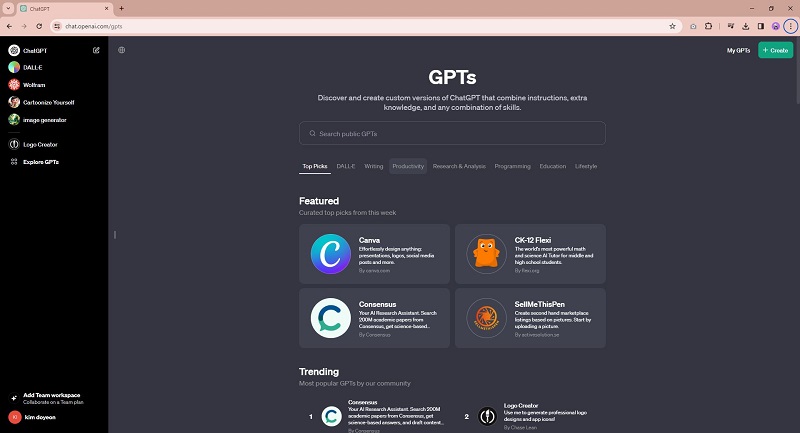Open DALL·E from the sidebar
This screenshot has height=433, width=800.
[32, 67]
